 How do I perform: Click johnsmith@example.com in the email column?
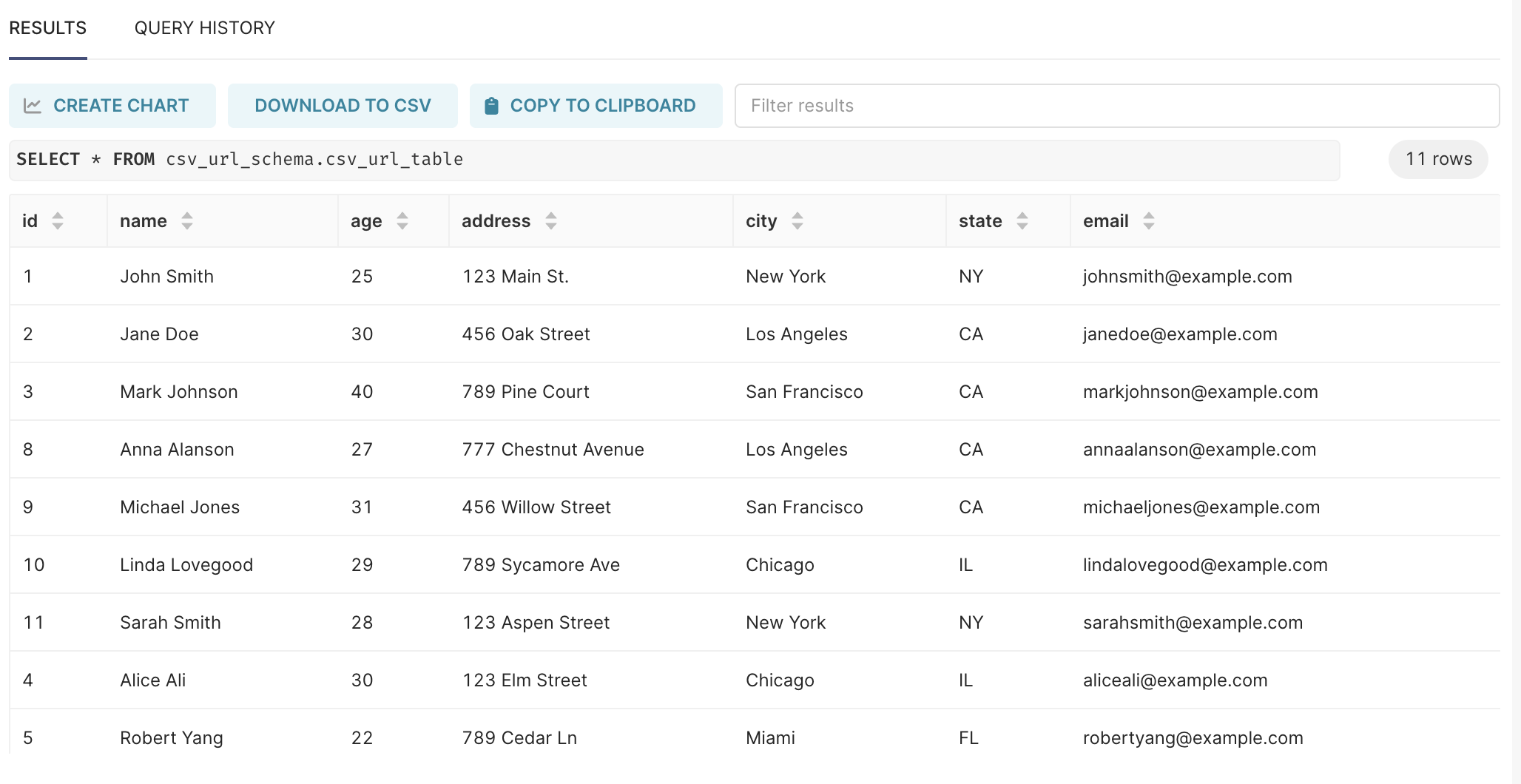click(1187, 276)
